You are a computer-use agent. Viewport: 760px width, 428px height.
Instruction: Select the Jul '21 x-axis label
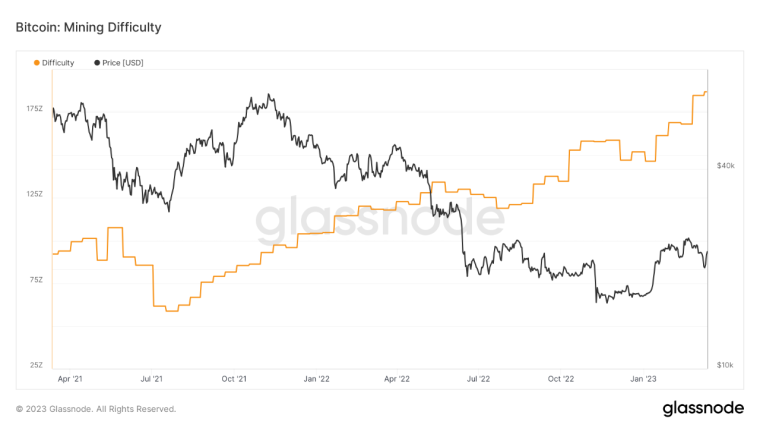click(x=152, y=379)
